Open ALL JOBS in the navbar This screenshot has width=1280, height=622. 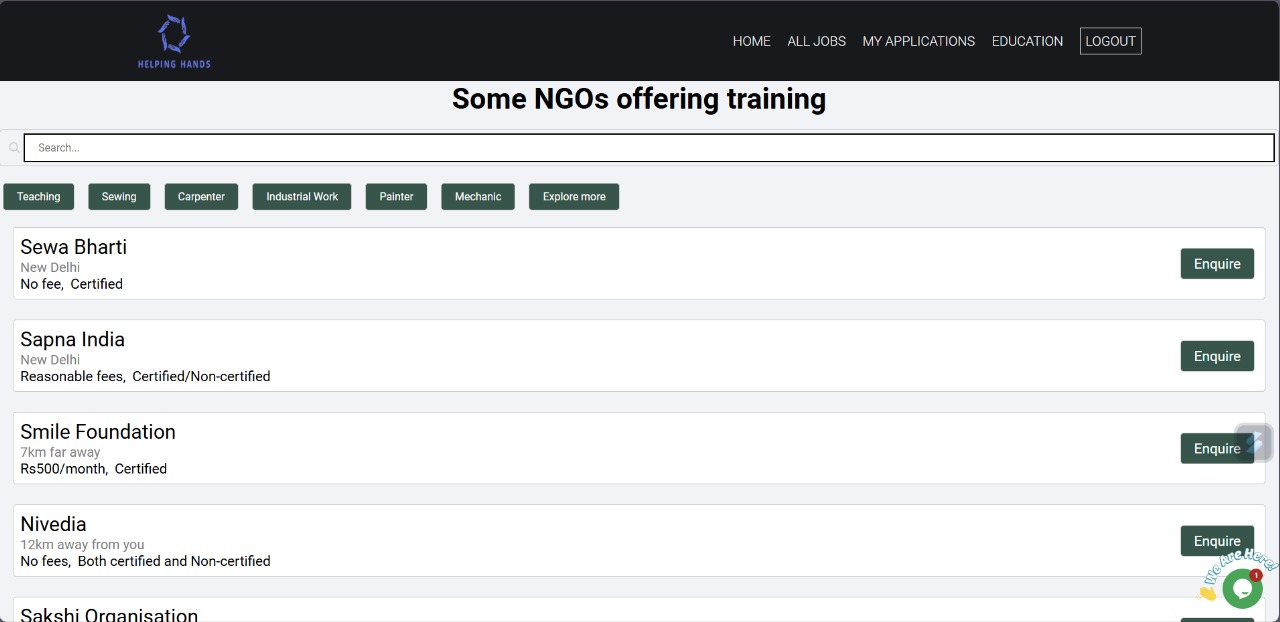click(x=816, y=41)
